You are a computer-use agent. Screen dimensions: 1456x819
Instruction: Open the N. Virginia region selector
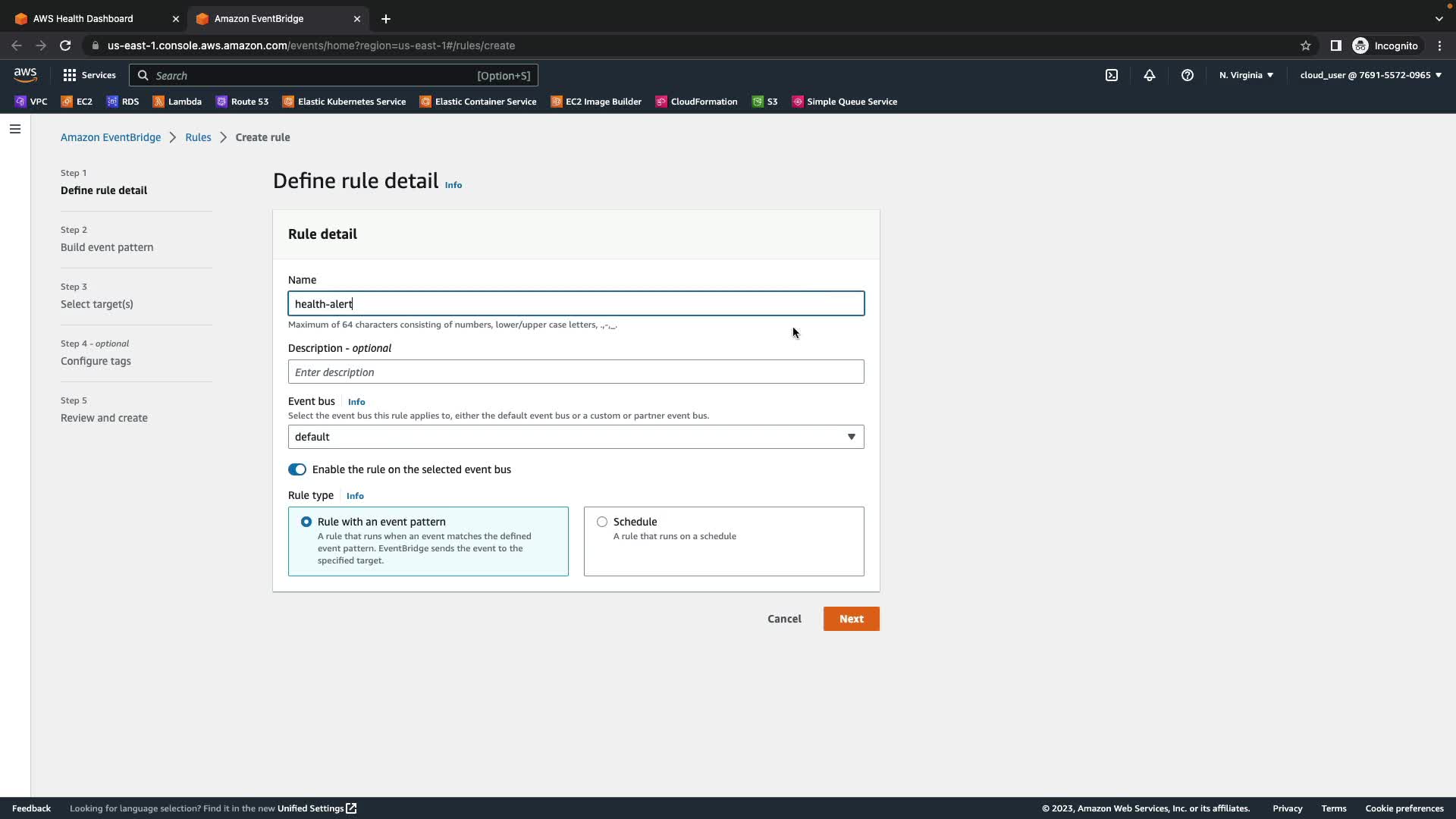pyautogui.click(x=1246, y=75)
